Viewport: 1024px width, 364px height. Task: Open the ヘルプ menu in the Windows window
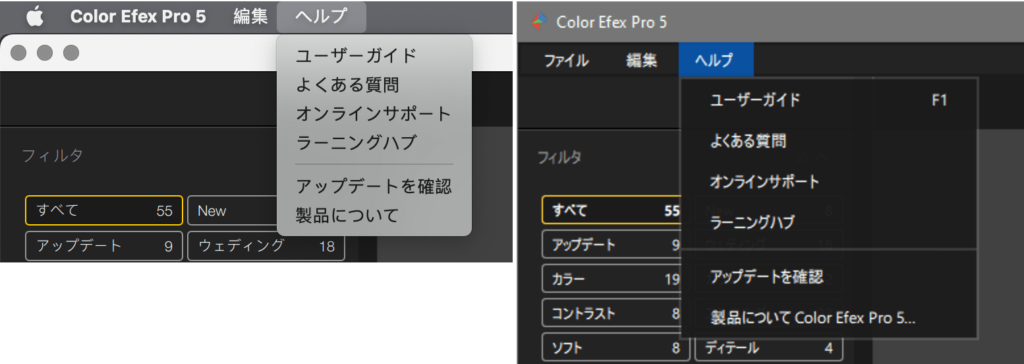click(715, 61)
